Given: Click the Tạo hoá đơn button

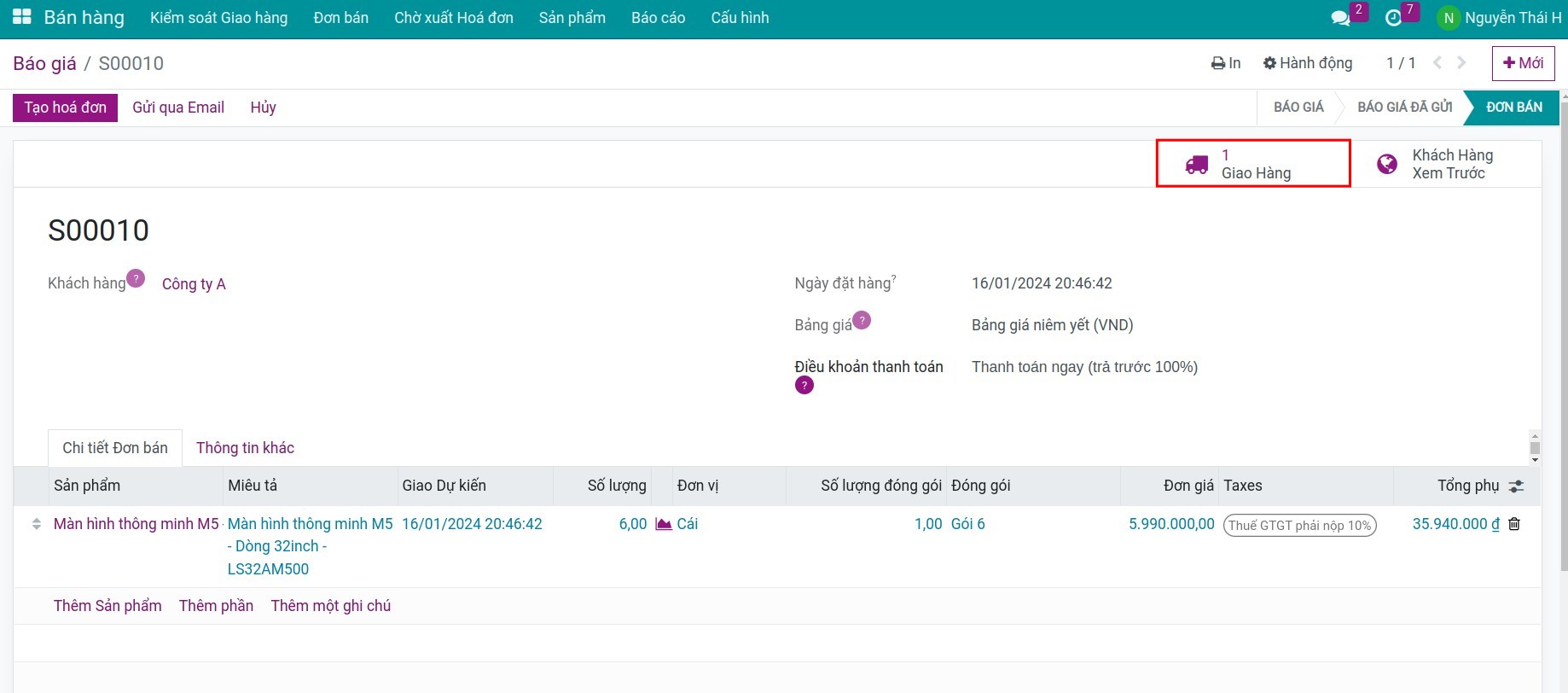Looking at the screenshot, I should [x=65, y=108].
